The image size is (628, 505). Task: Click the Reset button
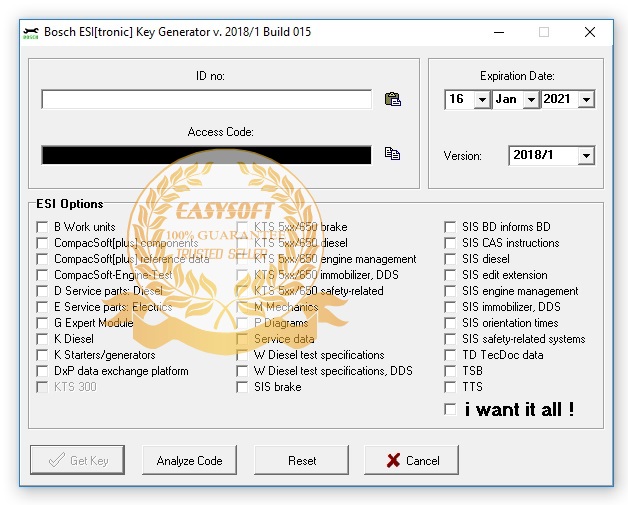pos(302,460)
